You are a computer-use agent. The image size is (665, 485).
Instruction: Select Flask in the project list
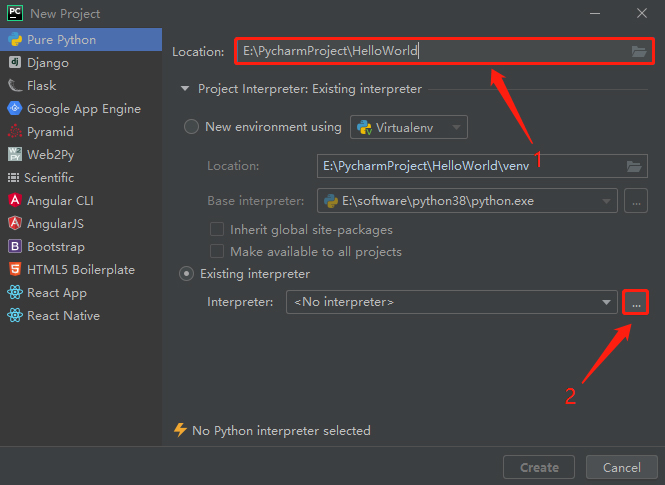click(81, 86)
